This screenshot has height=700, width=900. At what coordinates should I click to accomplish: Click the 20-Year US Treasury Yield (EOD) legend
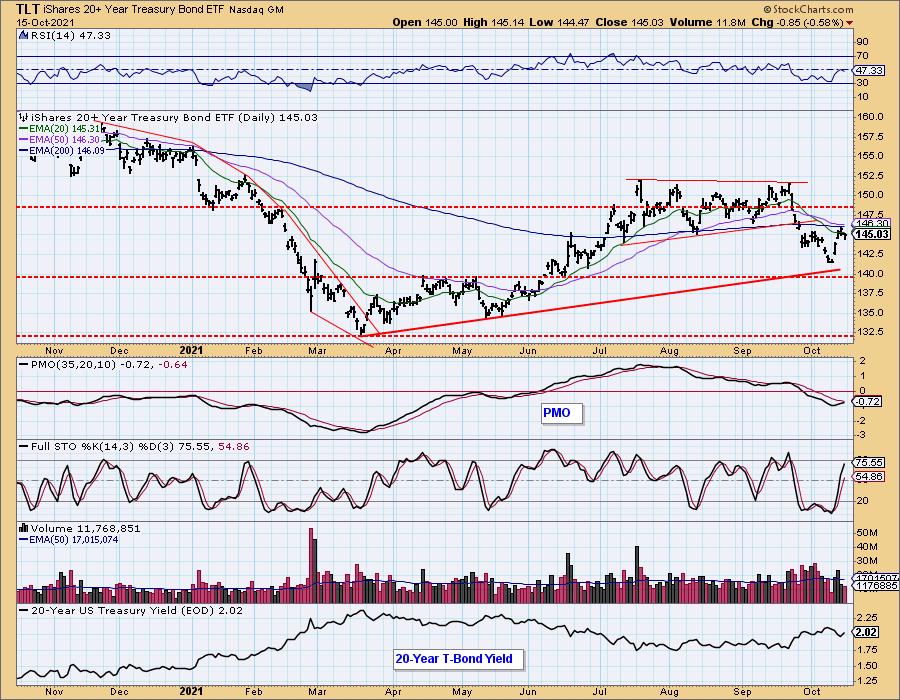tap(137, 610)
